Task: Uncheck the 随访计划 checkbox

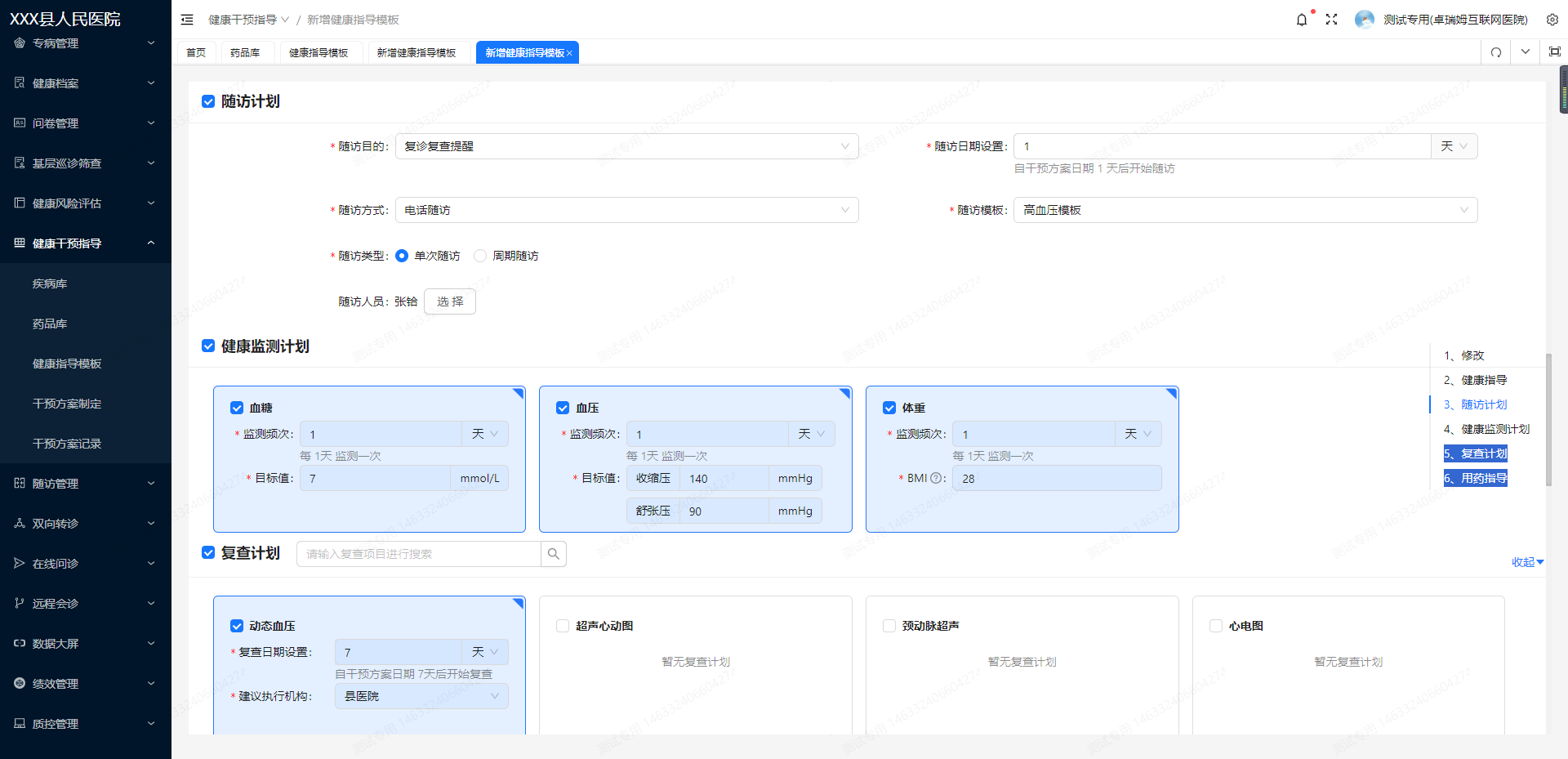Action: 208,101
